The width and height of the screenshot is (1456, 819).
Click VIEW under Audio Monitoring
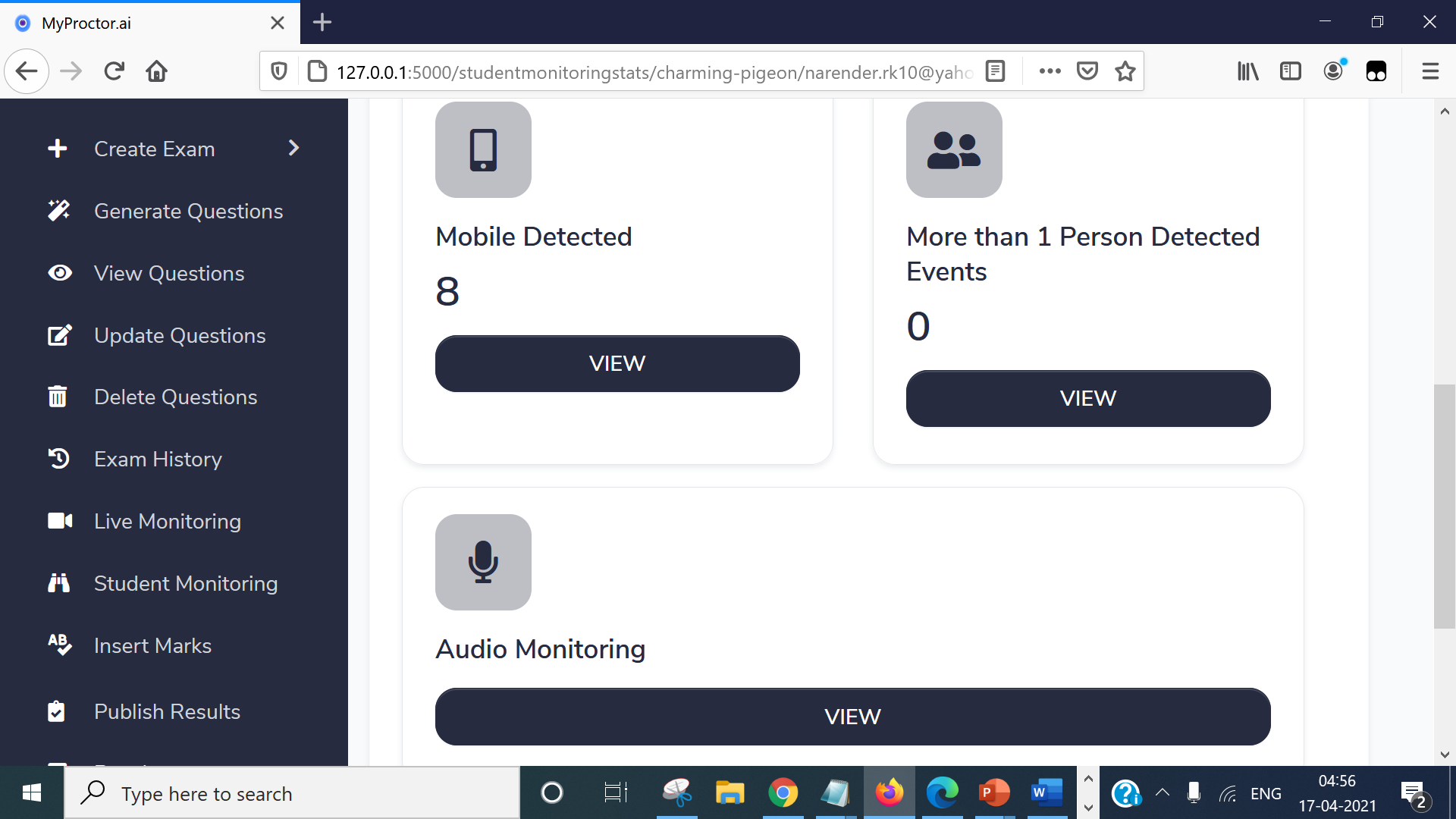point(852,717)
